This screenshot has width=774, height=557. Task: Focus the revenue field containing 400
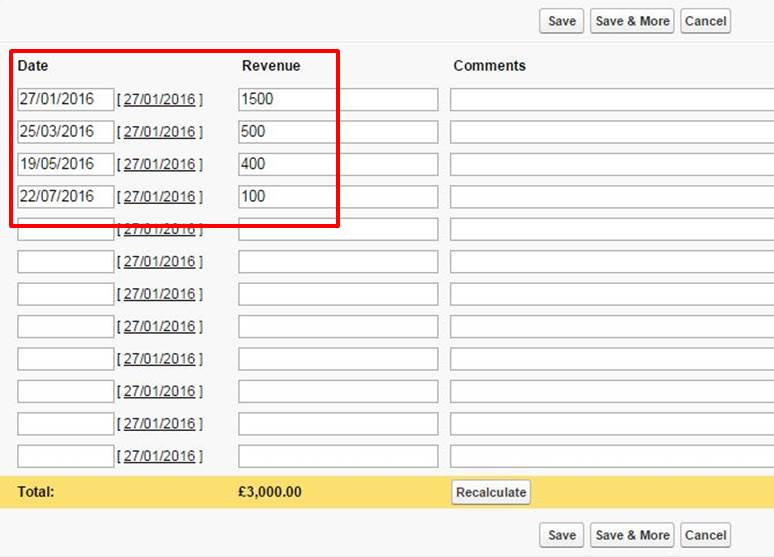pos(338,164)
